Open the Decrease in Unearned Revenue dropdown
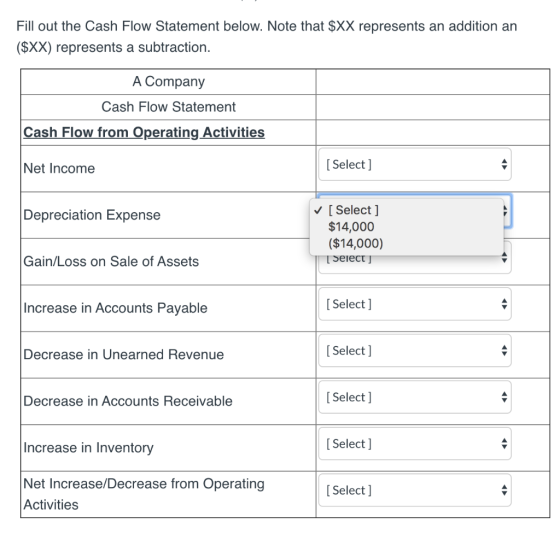 pyautogui.click(x=415, y=350)
